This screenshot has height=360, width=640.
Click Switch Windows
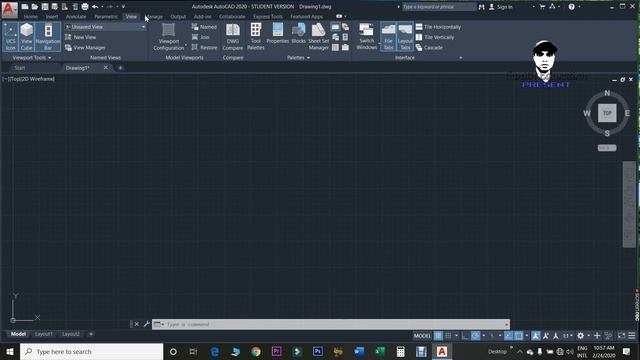pos(367,37)
